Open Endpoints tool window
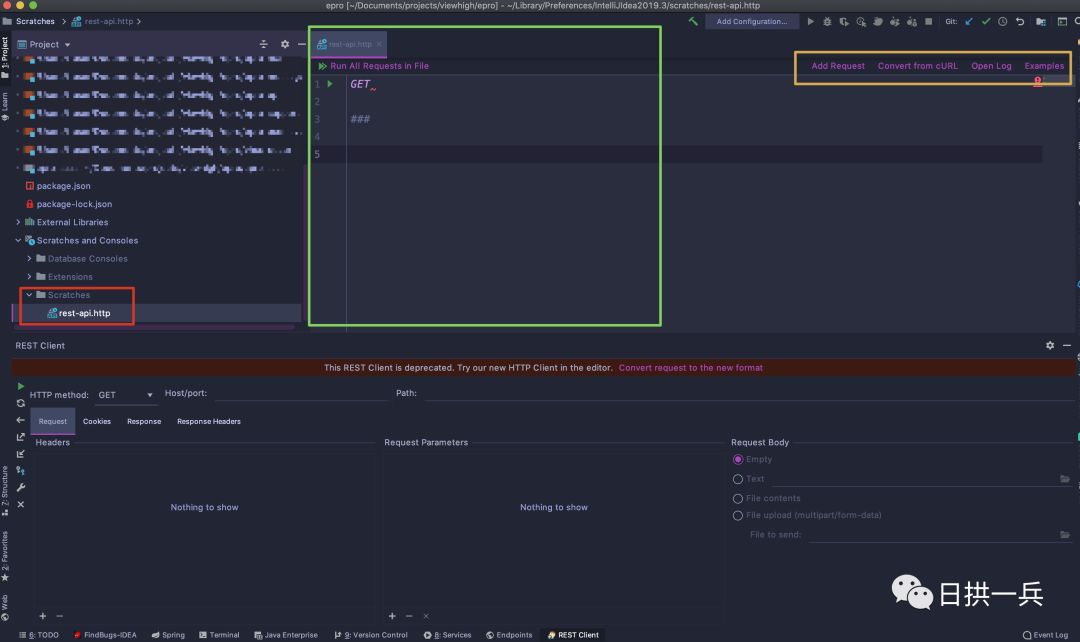1080x642 pixels. [x=509, y=635]
